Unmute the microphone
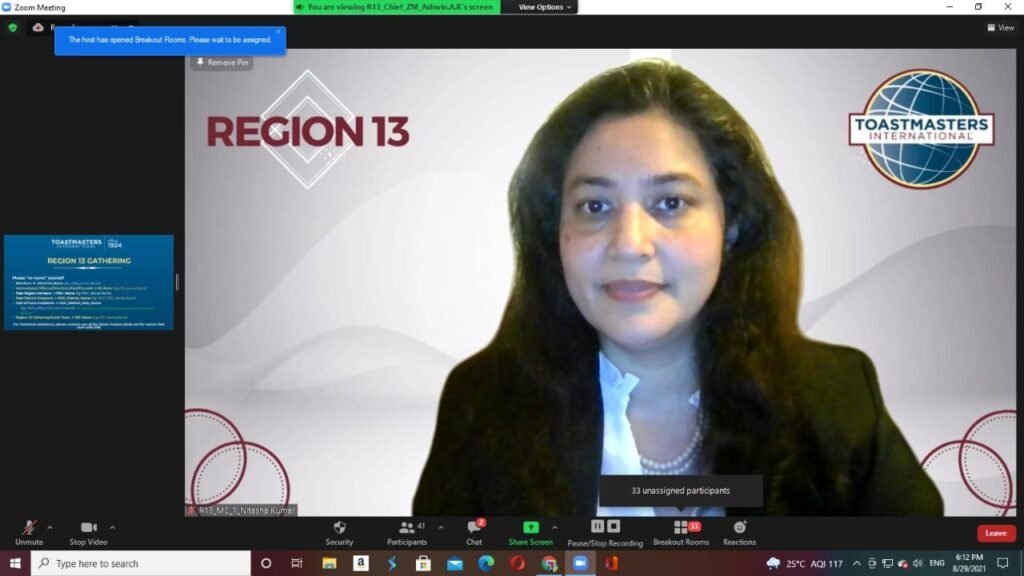This screenshot has width=1024, height=576. point(29,531)
